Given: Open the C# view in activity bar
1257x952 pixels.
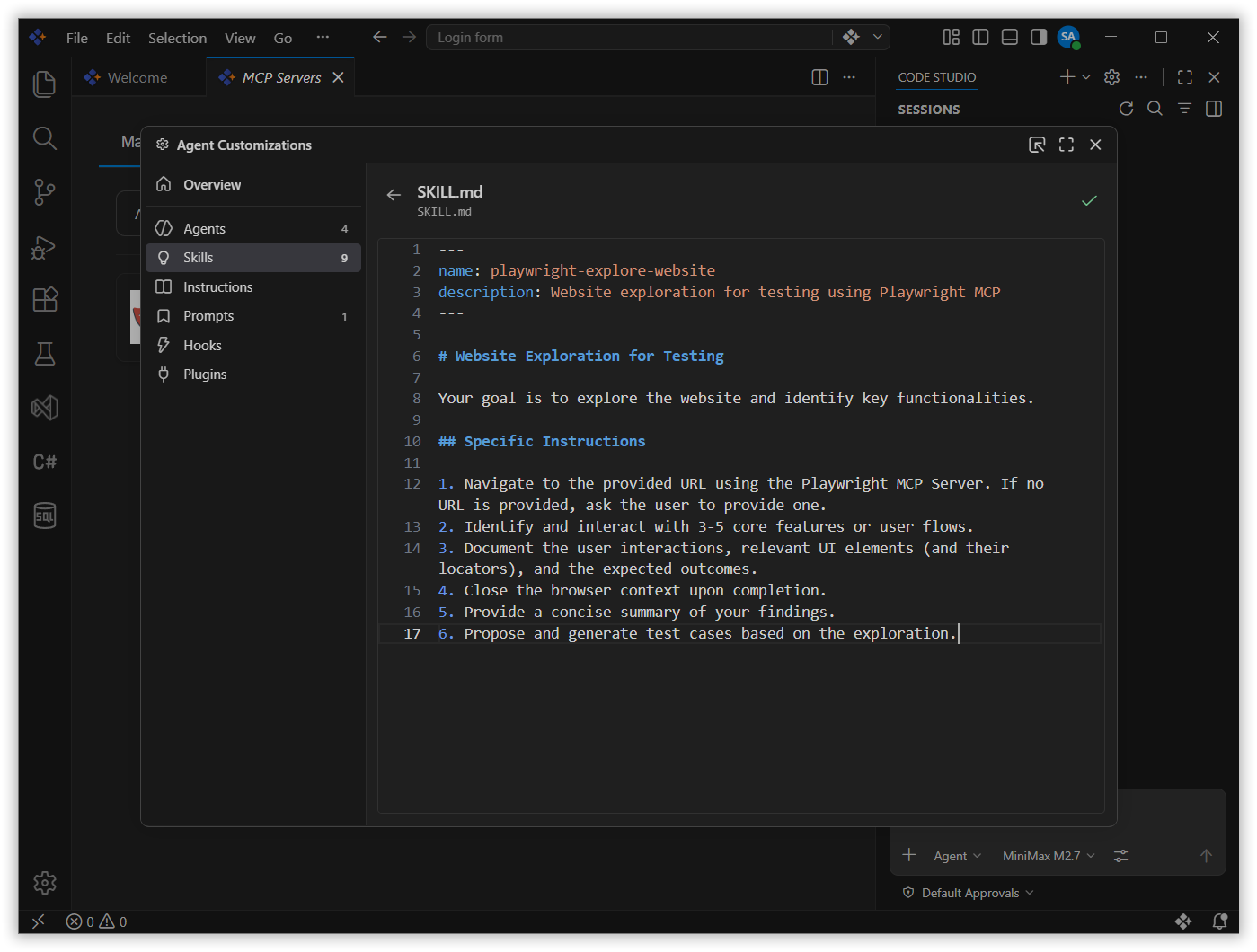Looking at the screenshot, I should [x=44, y=462].
